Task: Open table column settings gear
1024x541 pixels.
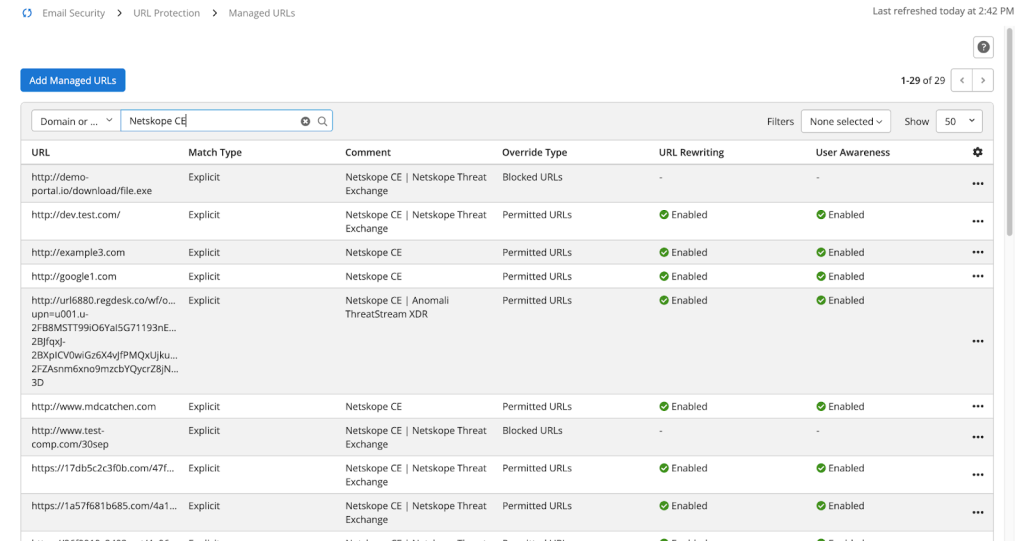Action: pos(978,152)
